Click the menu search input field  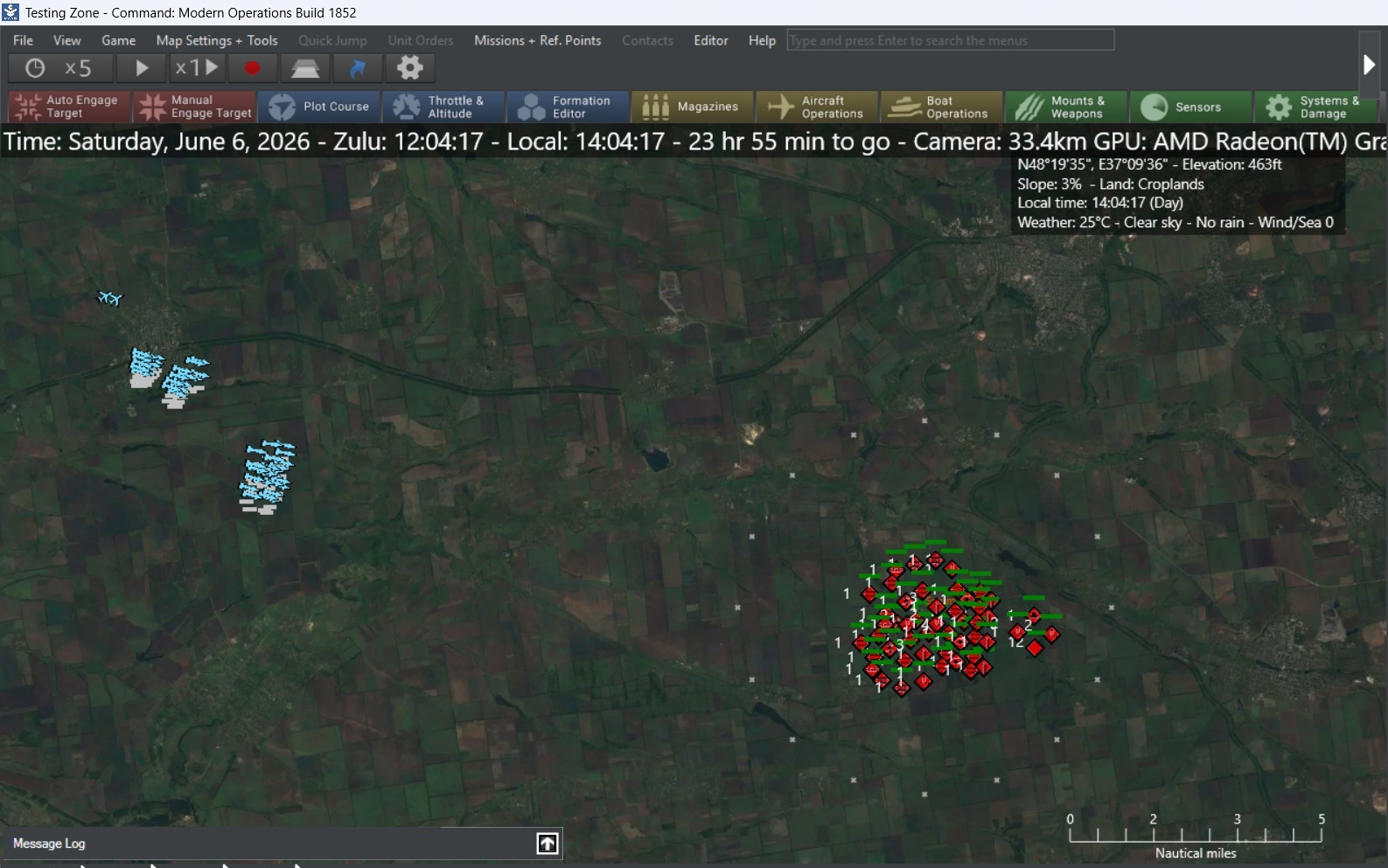tap(951, 40)
